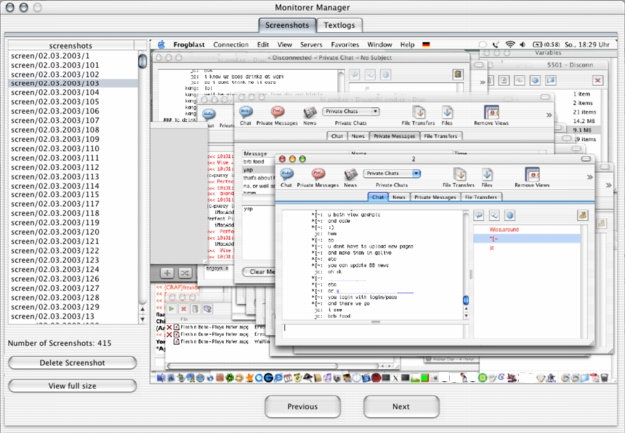This screenshot has height=433, width=625.
Task: Select list row screen/02.03.2003/101
Action: click(x=73, y=65)
